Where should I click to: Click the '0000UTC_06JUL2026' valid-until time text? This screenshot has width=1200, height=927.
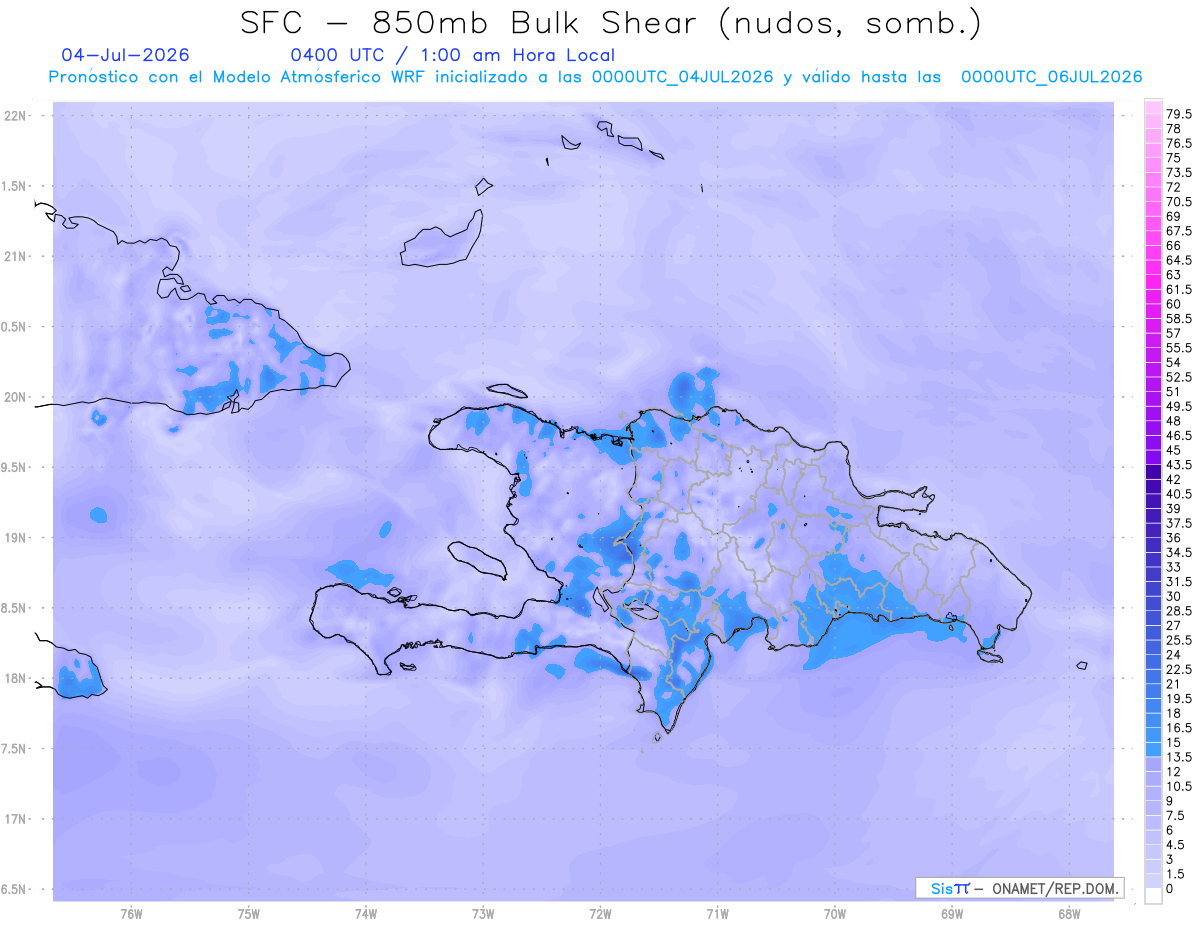coord(1051,77)
